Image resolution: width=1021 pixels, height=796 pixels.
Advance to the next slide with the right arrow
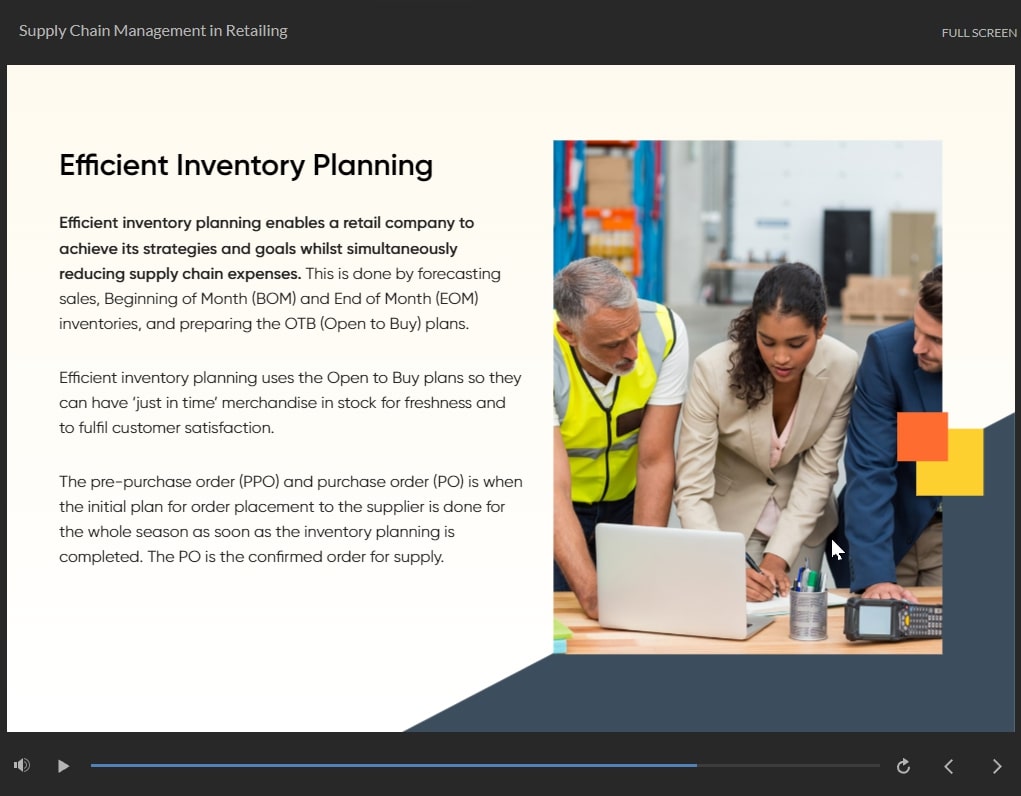pyautogui.click(x=997, y=766)
